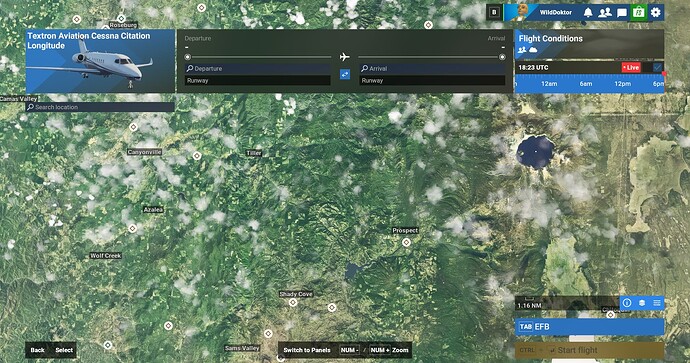Open the departure Runway dropdown
The height and width of the screenshot is (363, 690).
(257, 81)
